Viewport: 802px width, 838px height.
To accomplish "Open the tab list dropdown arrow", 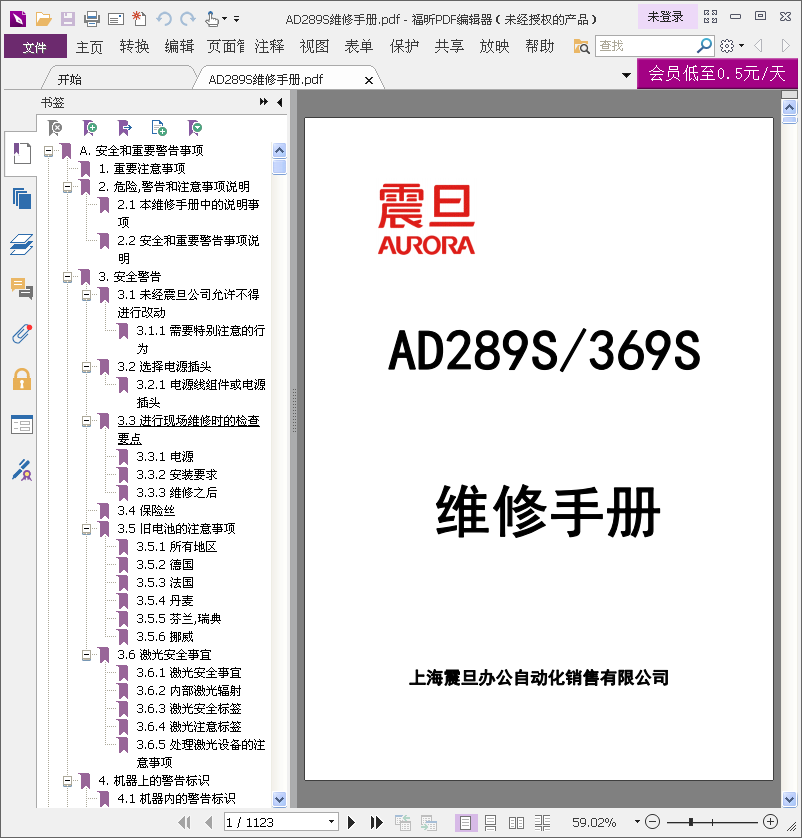I will 626,75.
